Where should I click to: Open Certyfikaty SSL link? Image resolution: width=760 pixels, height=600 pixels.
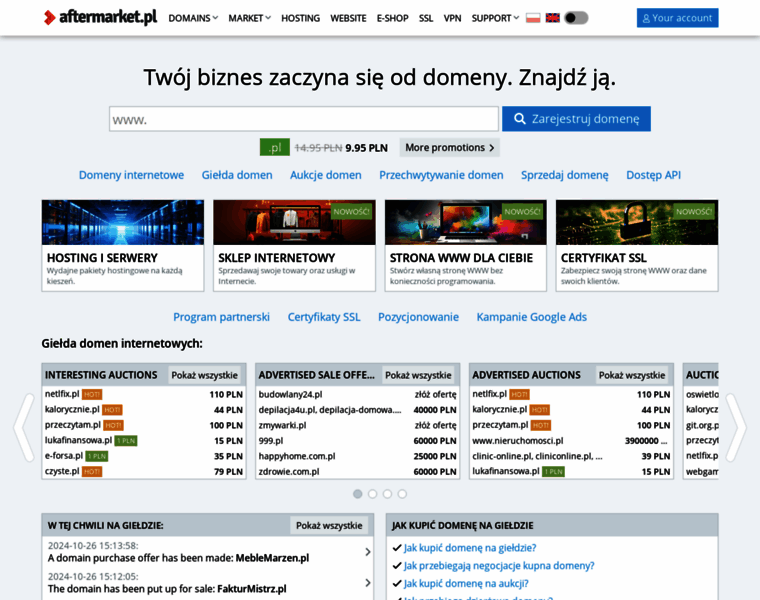click(324, 317)
